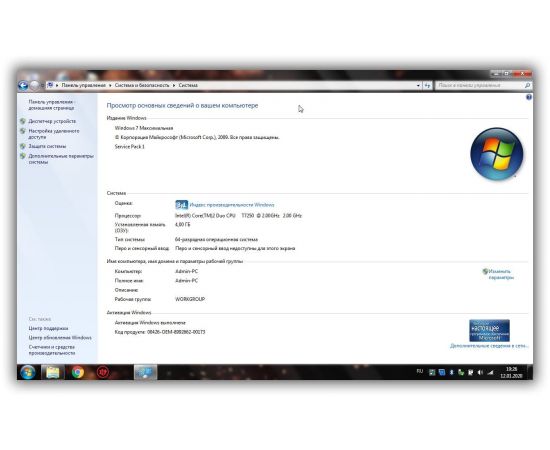Open the volume speaker tray icon
550x450 pixels.
tap(480, 372)
